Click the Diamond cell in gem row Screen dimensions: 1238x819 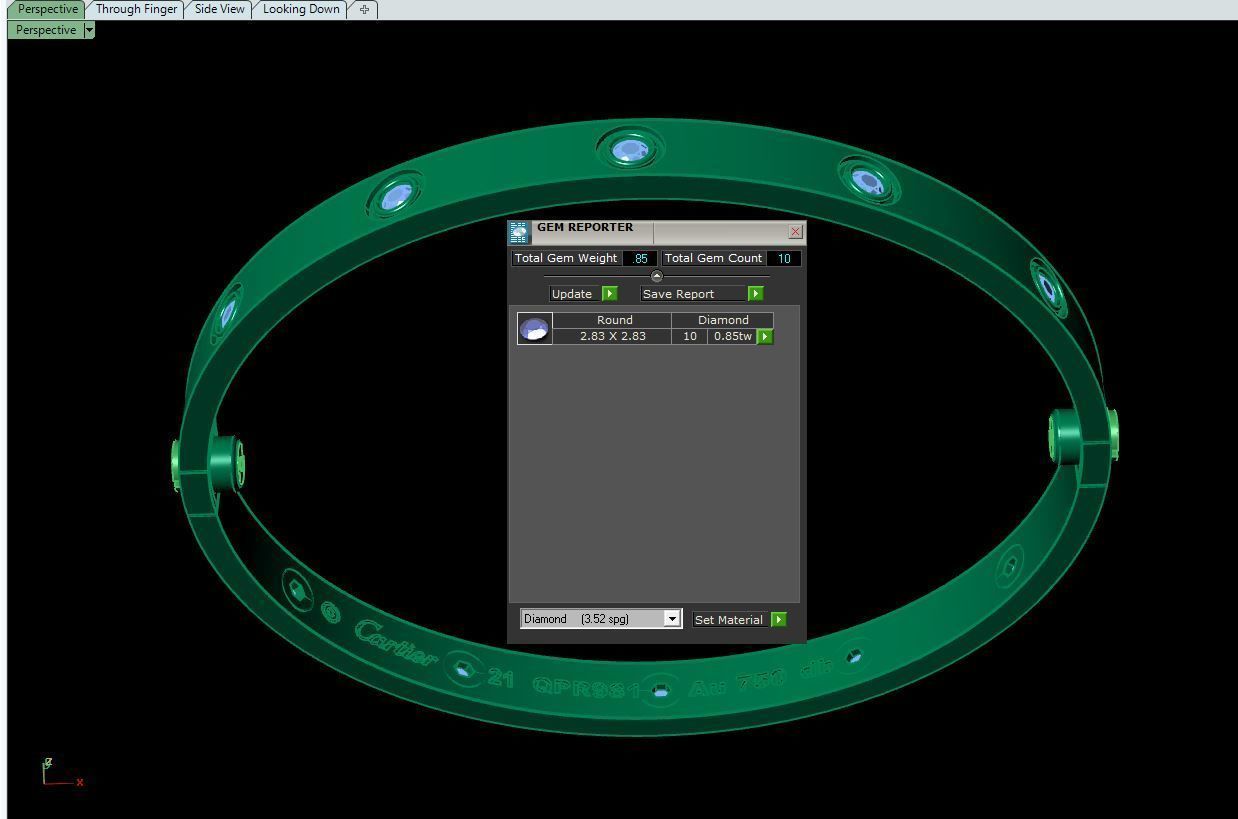tap(723, 320)
